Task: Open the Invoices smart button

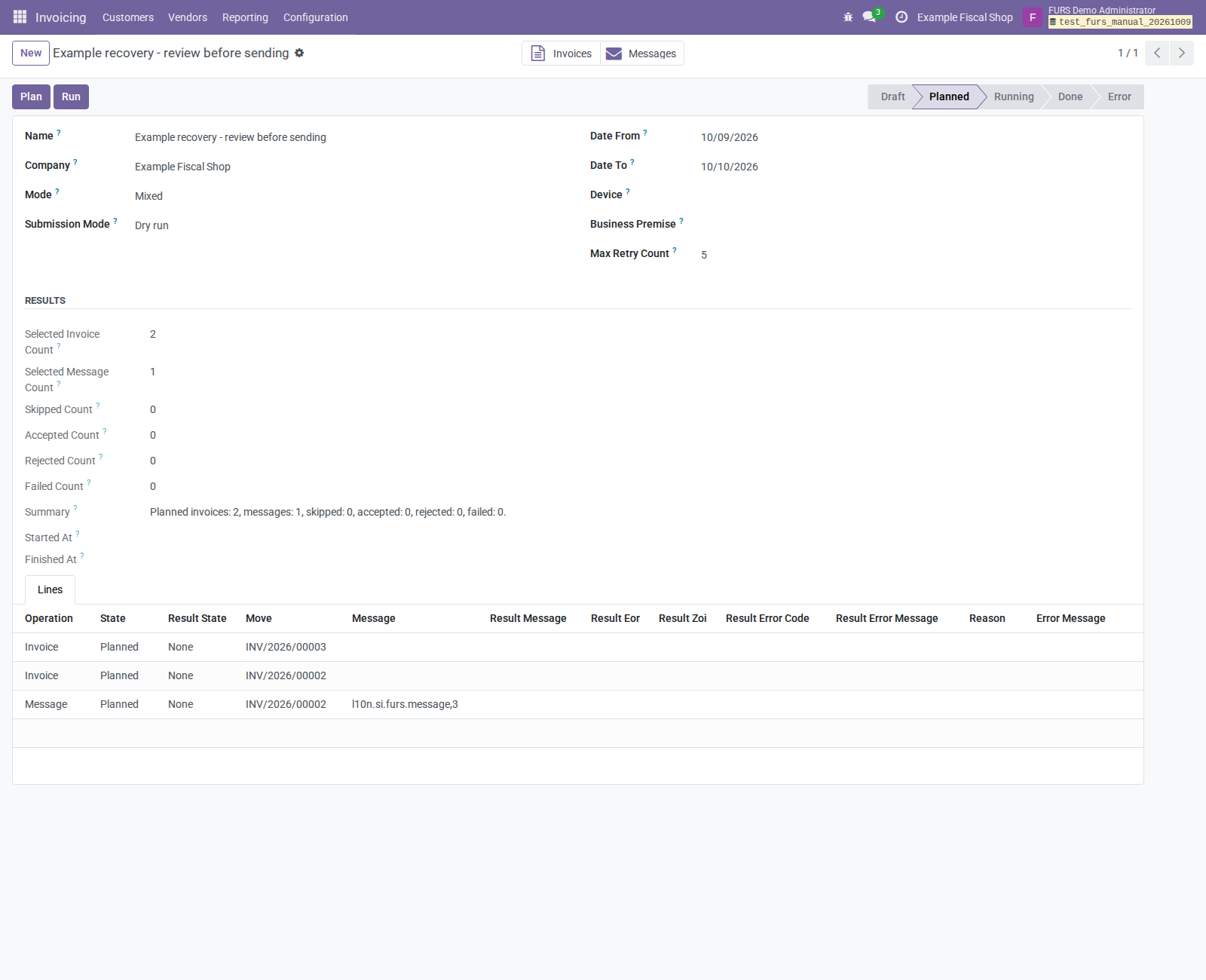Action: coord(562,54)
